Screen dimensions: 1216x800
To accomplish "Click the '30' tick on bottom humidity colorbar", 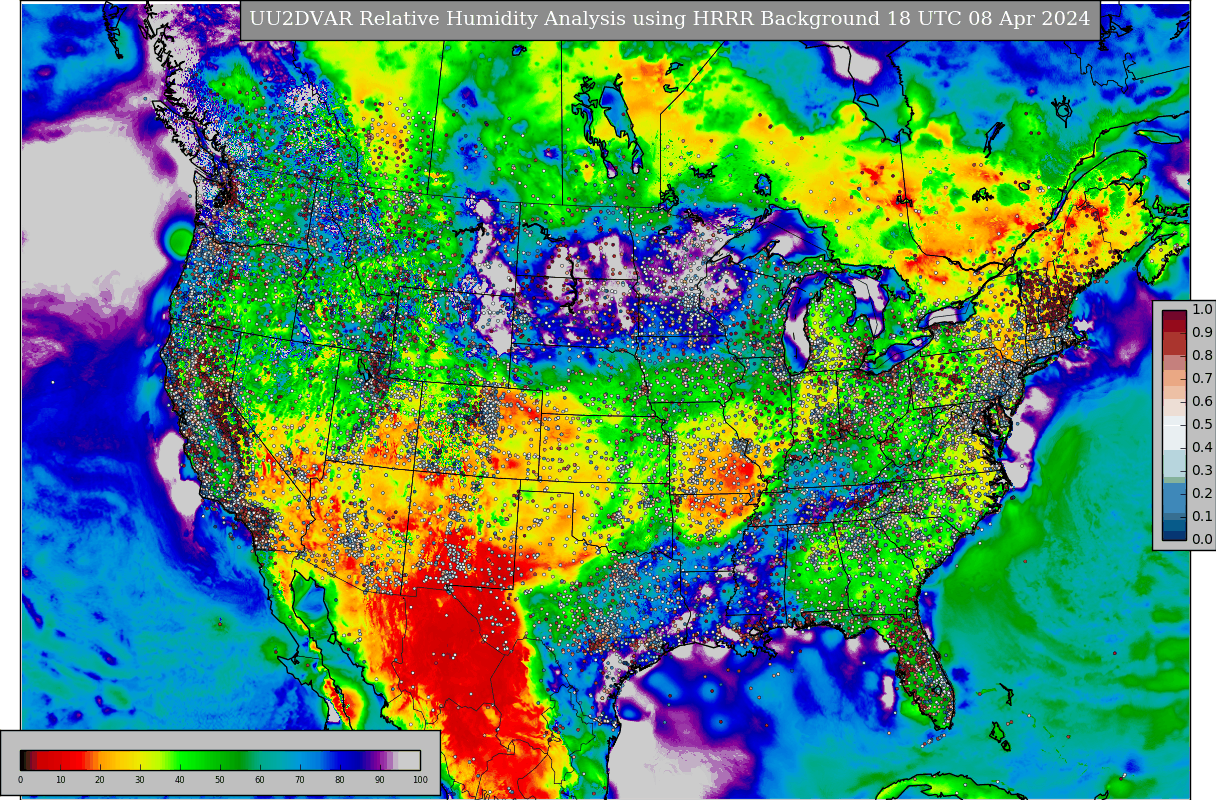I will [x=139, y=780].
